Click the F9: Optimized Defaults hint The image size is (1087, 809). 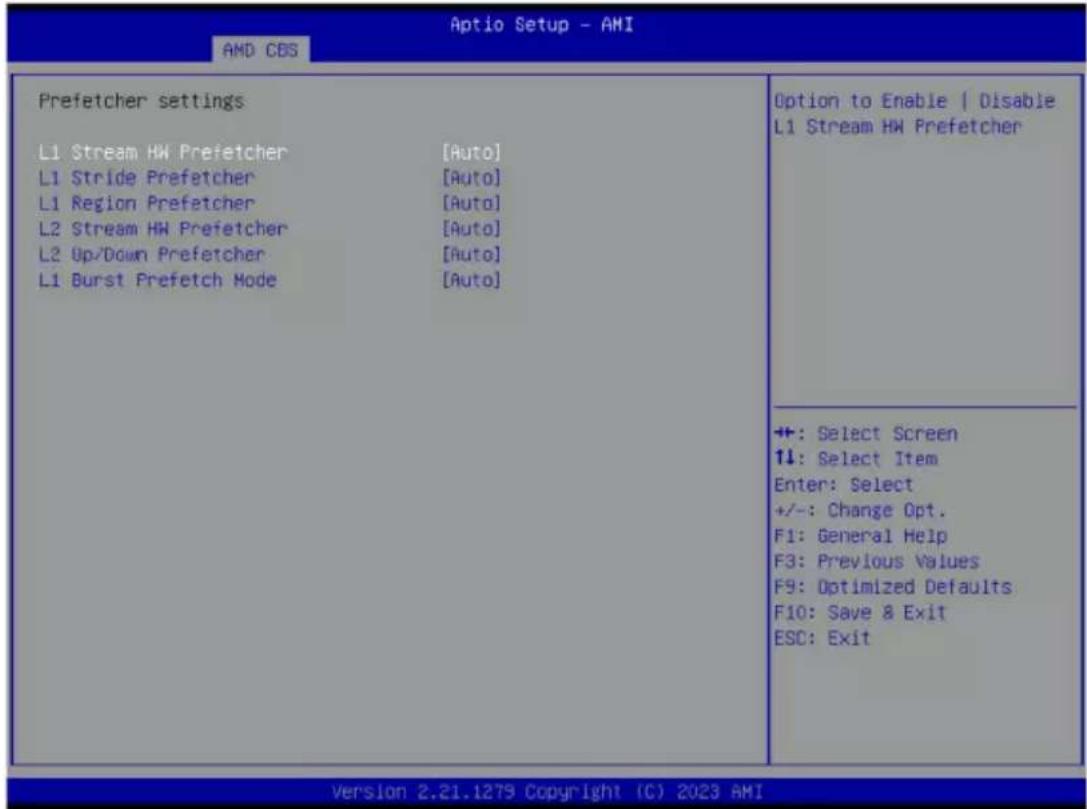[893, 587]
